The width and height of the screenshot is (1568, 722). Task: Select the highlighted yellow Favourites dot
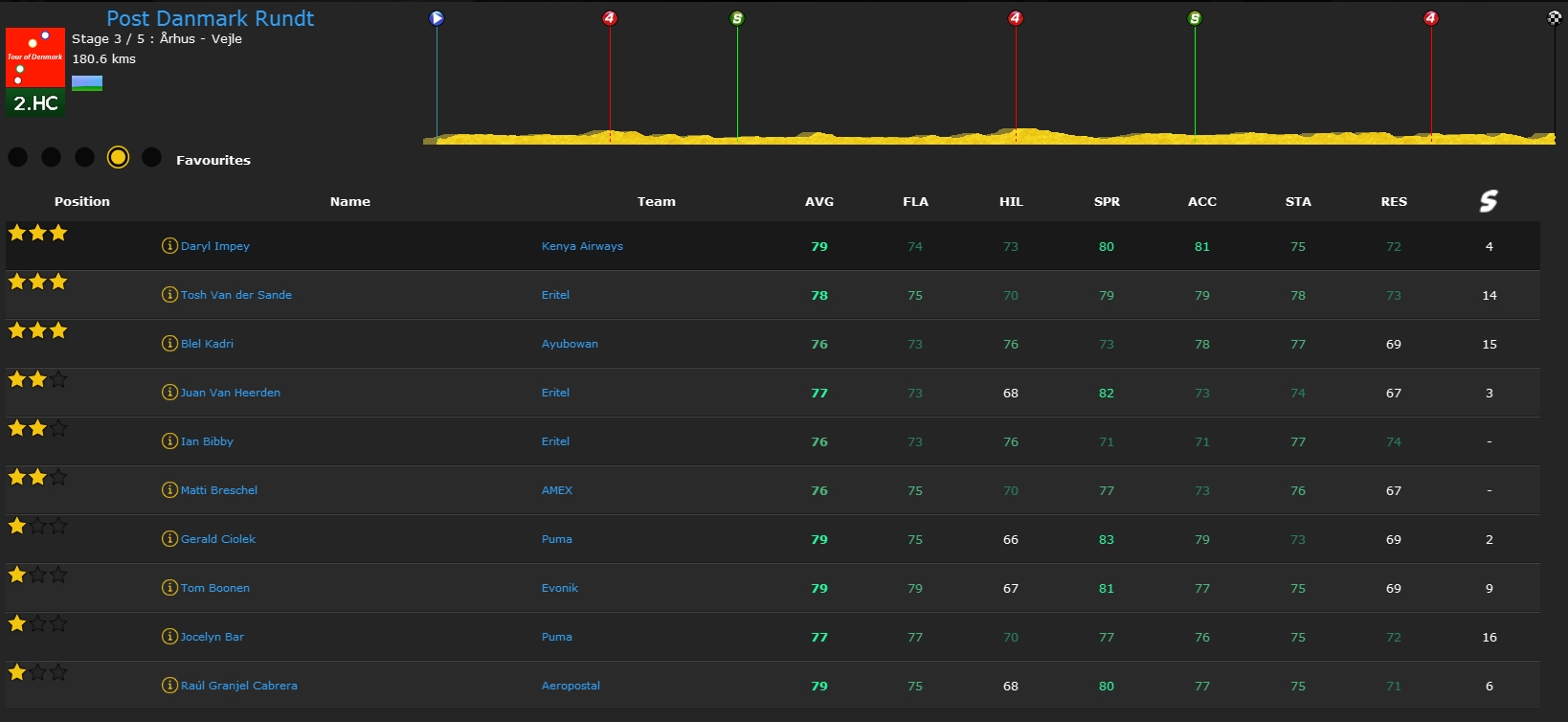coord(118,157)
